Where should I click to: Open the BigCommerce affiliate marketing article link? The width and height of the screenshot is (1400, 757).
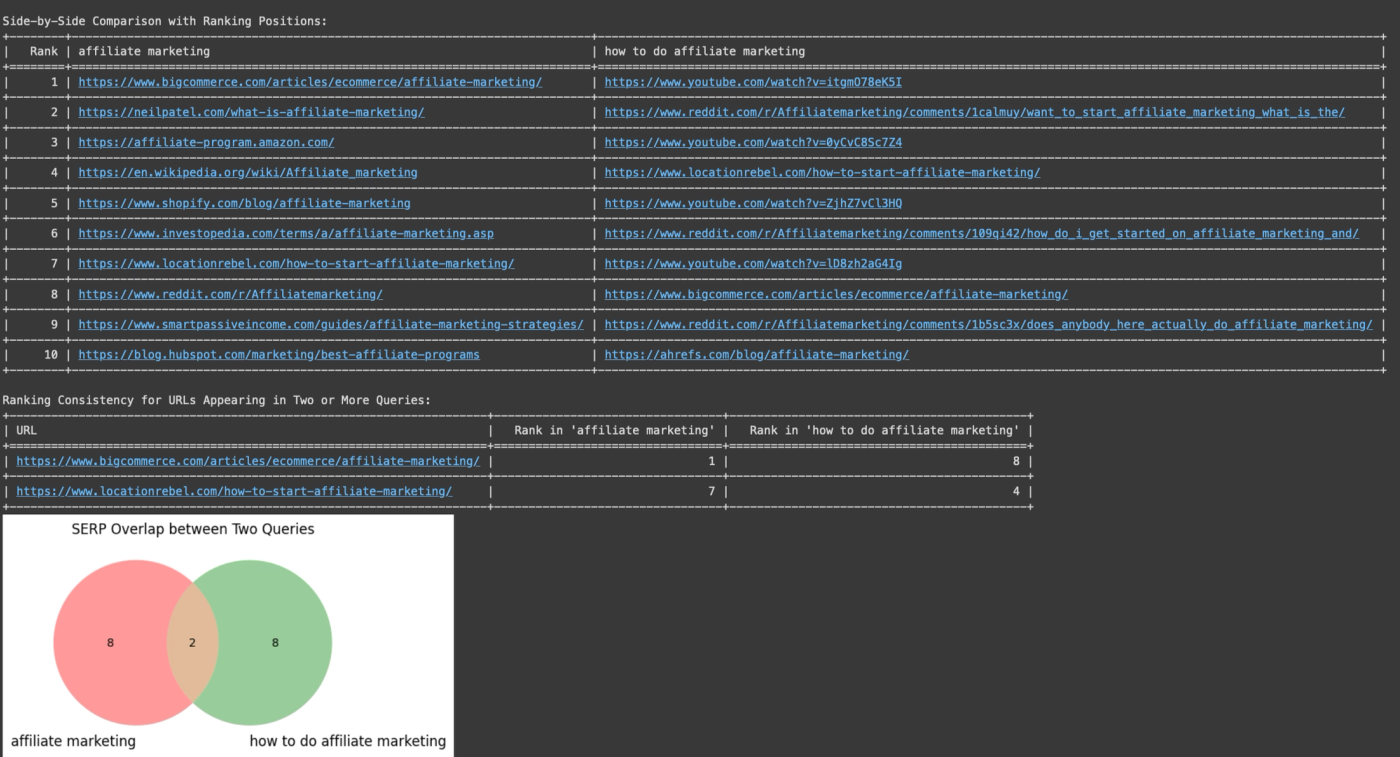(309, 81)
